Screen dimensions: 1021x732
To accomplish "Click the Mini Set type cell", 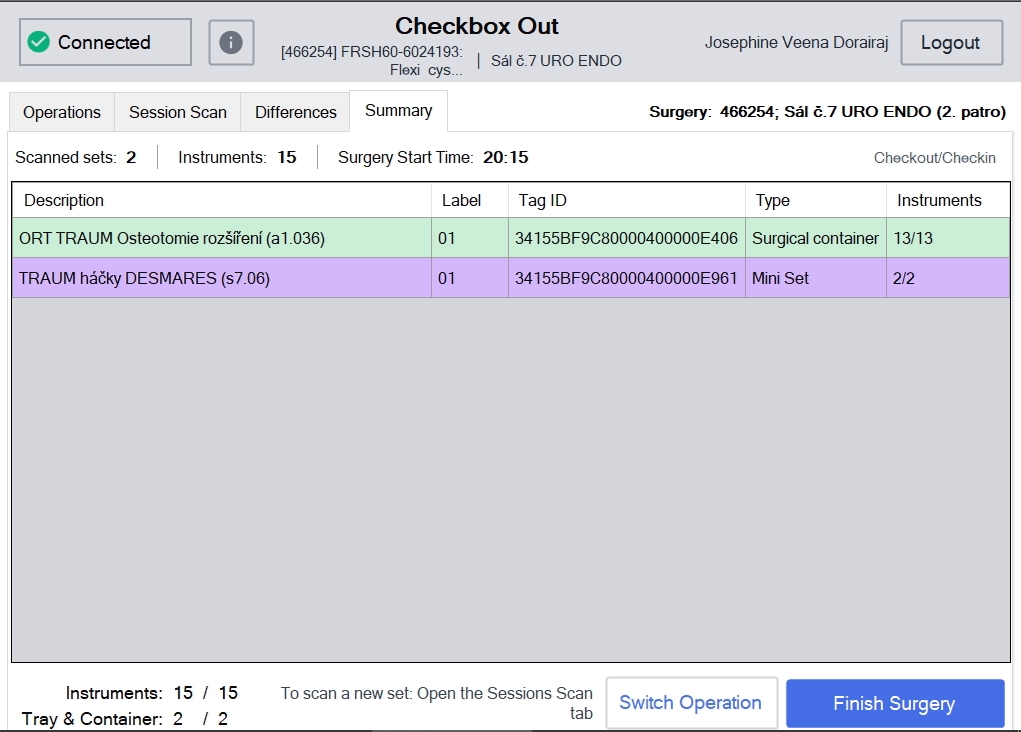I will 815,278.
